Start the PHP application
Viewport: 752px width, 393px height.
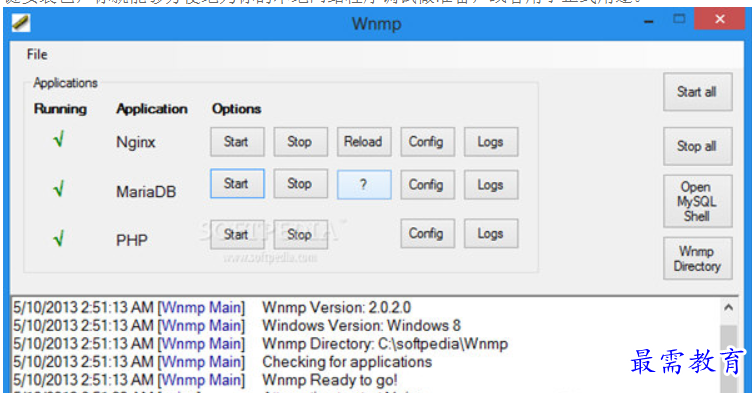click(x=237, y=235)
